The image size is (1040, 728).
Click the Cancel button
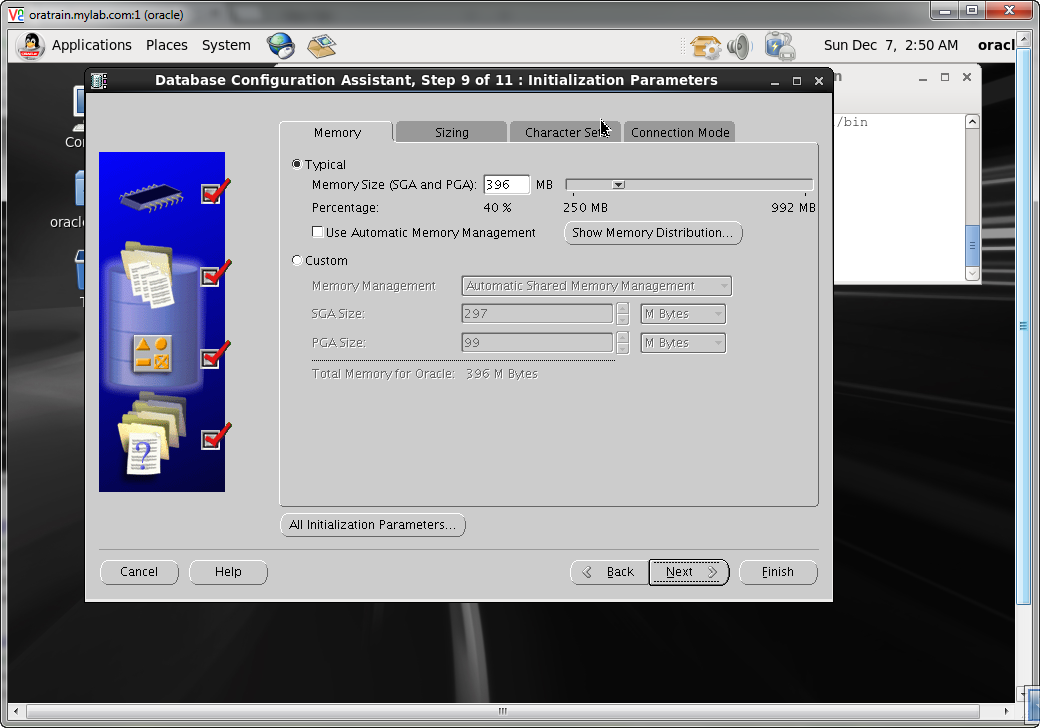coord(139,572)
